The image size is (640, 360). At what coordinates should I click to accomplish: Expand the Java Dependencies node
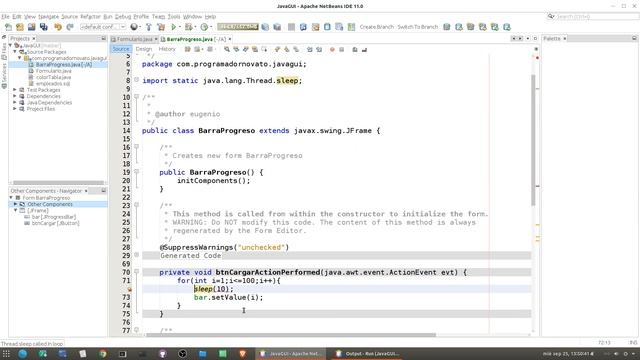15,102
